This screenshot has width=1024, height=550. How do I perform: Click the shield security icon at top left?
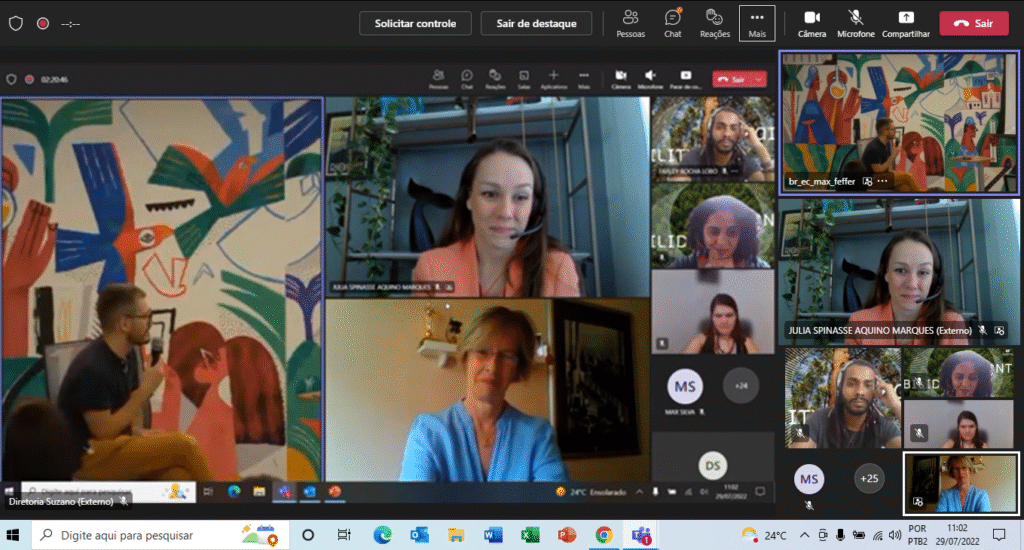point(15,23)
